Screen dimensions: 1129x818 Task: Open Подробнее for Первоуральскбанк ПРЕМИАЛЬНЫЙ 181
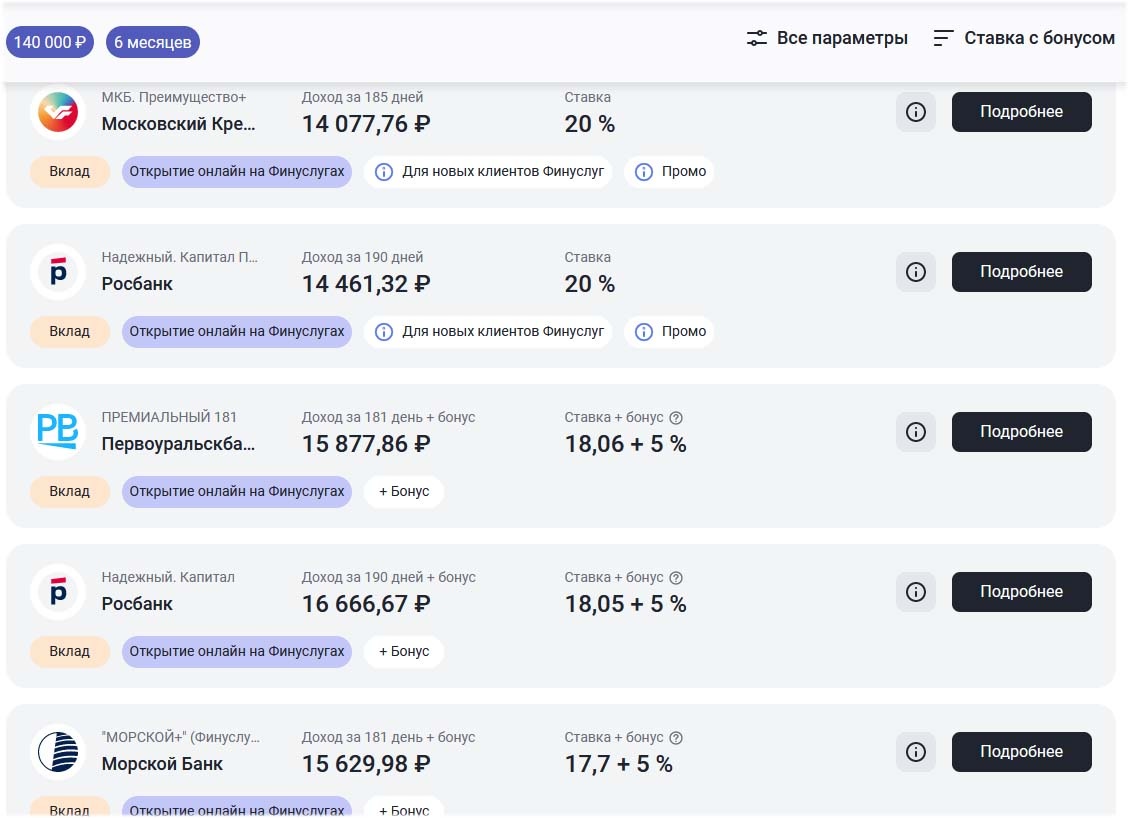[x=1021, y=432]
